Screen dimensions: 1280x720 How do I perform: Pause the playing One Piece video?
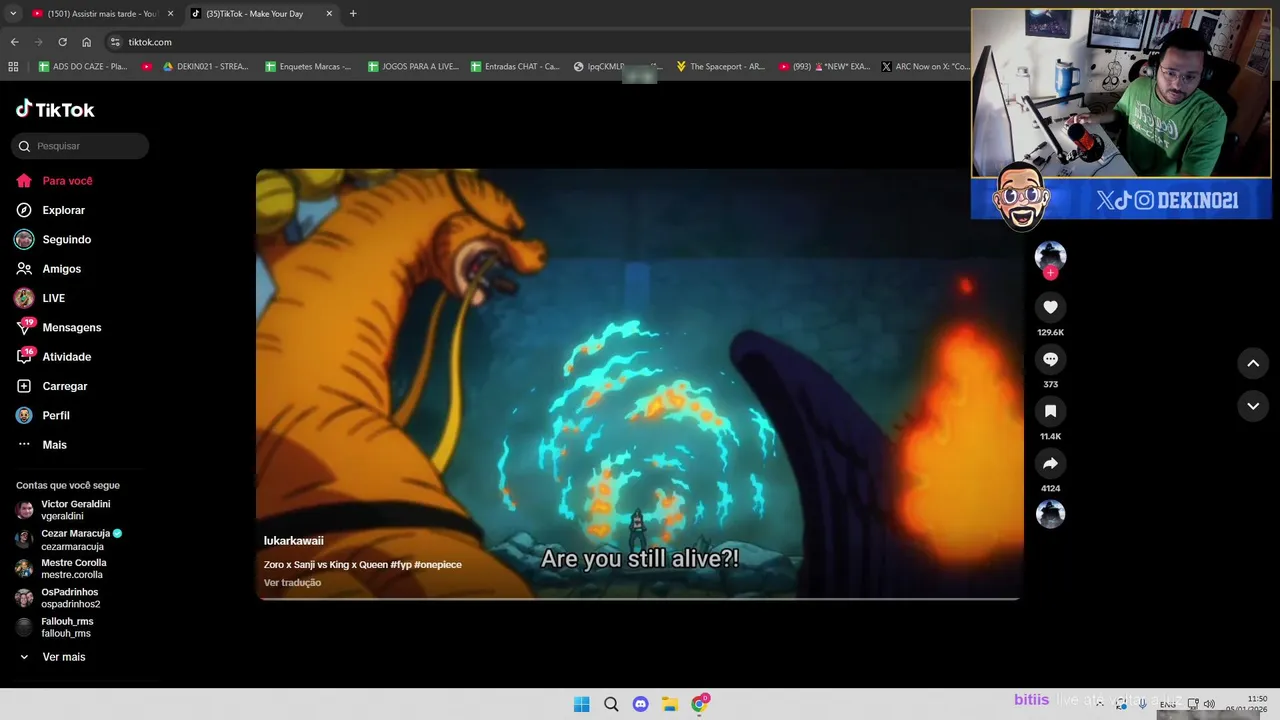(640, 384)
